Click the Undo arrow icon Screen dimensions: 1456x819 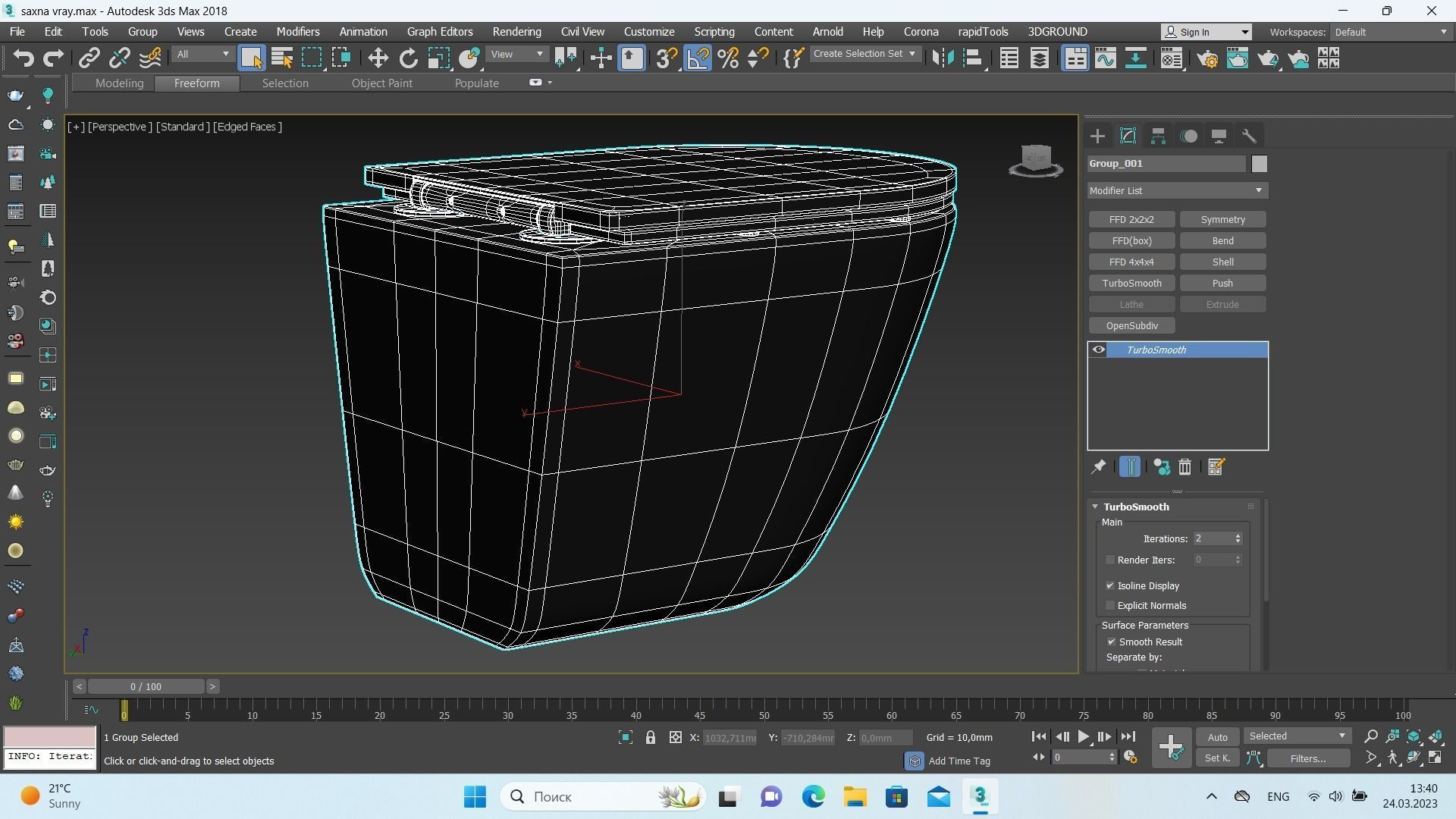click(x=23, y=58)
